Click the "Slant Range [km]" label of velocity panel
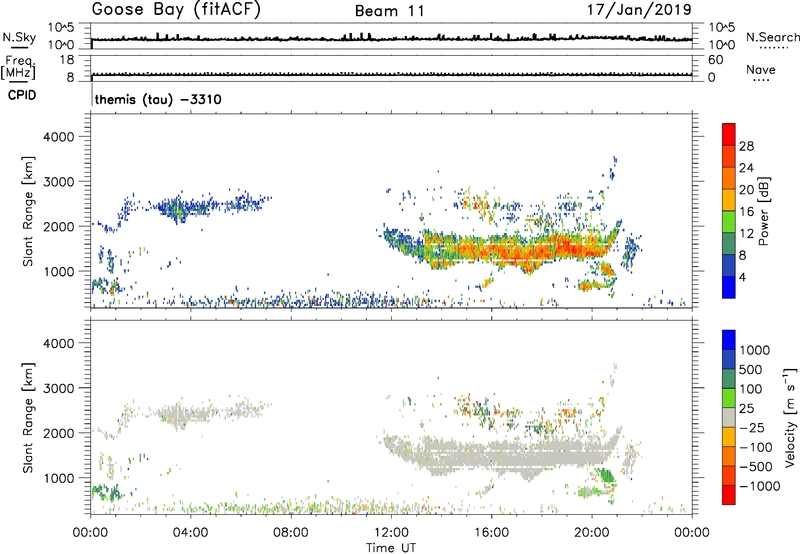Viewport: 800px width, 554px height. click(x=28, y=418)
